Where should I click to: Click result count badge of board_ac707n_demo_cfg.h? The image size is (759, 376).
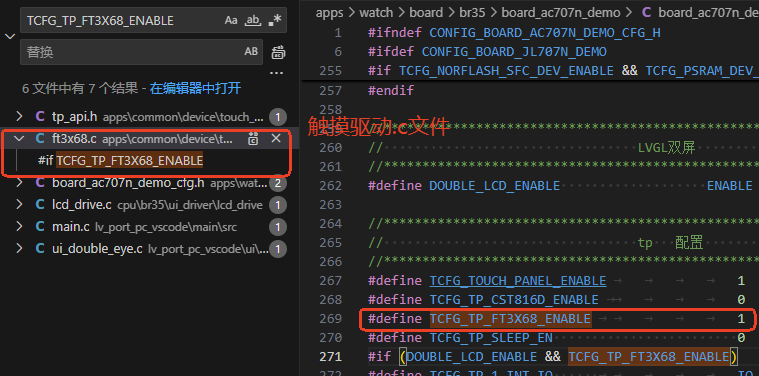click(278, 183)
